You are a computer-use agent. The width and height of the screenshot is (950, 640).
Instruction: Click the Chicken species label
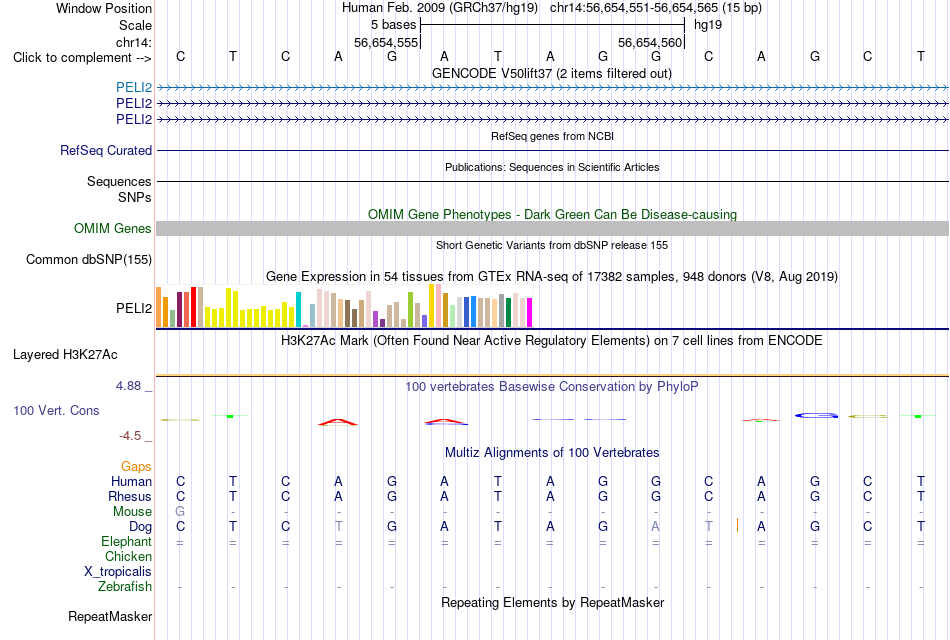tap(128, 556)
